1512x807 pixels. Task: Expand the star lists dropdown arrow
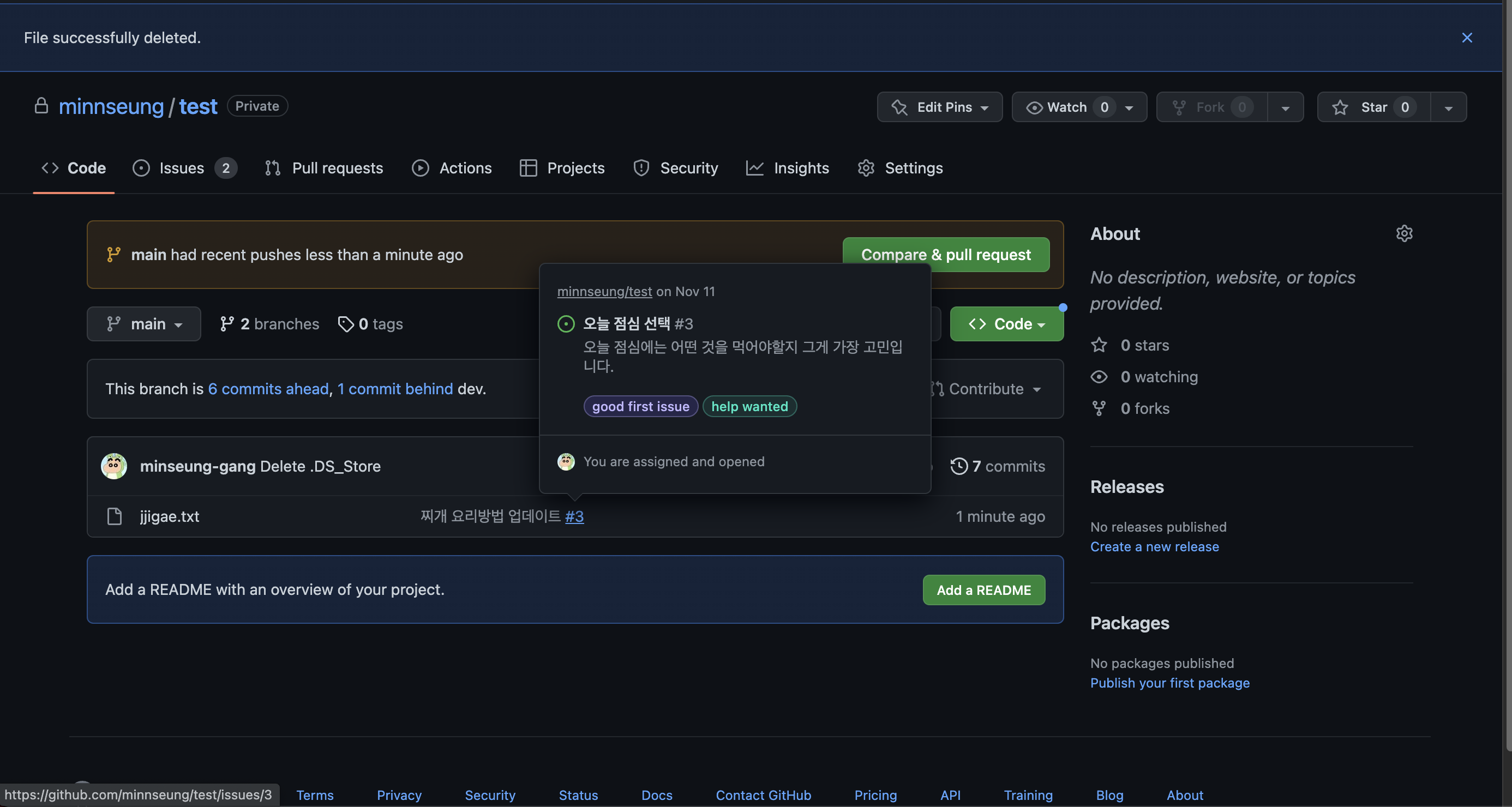click(x=1448, y=107)
